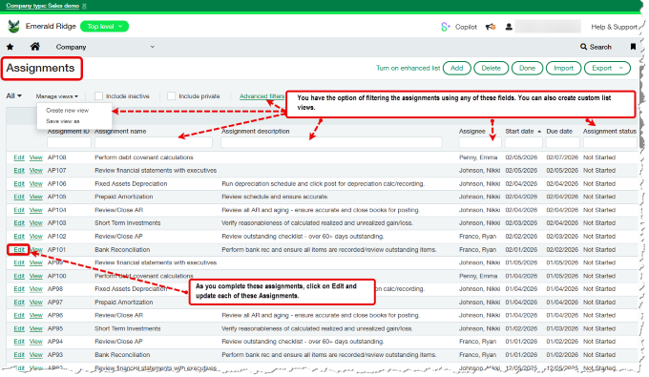
Task: Open the All views dropdown
Action: pyautogui.click(x=14, y=96)
